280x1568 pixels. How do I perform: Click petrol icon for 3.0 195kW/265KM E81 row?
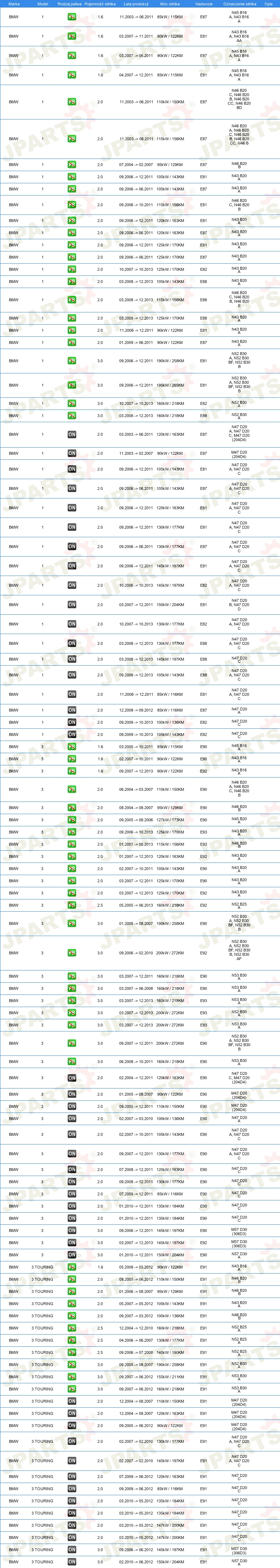click(x=72, y=385)
